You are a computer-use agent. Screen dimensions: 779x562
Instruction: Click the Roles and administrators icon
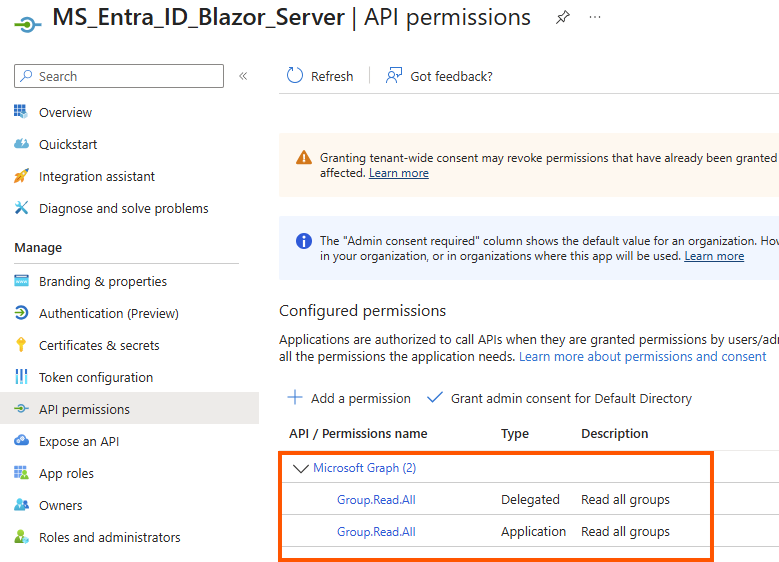(21, 537)
